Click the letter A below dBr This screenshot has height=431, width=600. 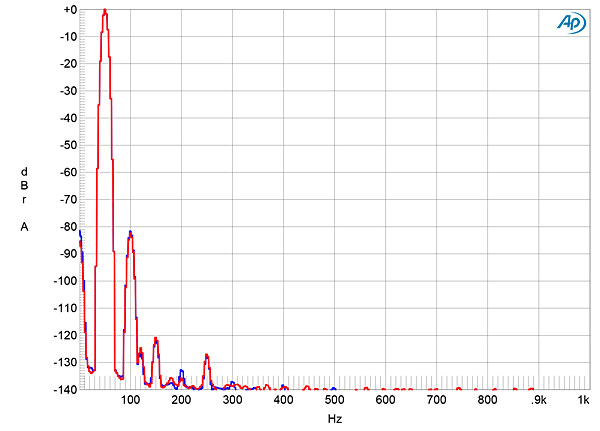click(x=24, y=227)
